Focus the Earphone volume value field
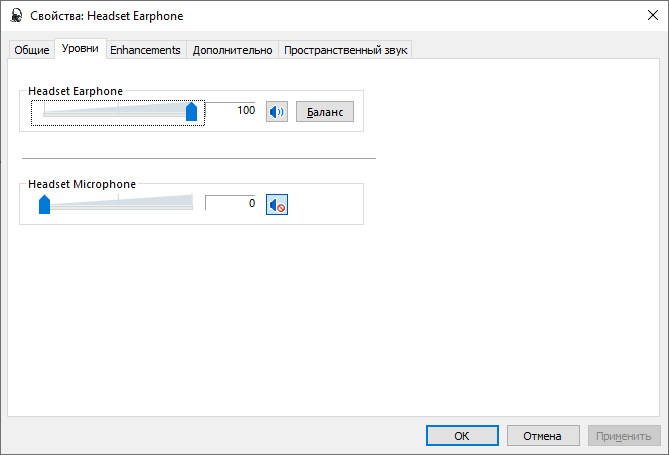 click(x=231, y=111)
